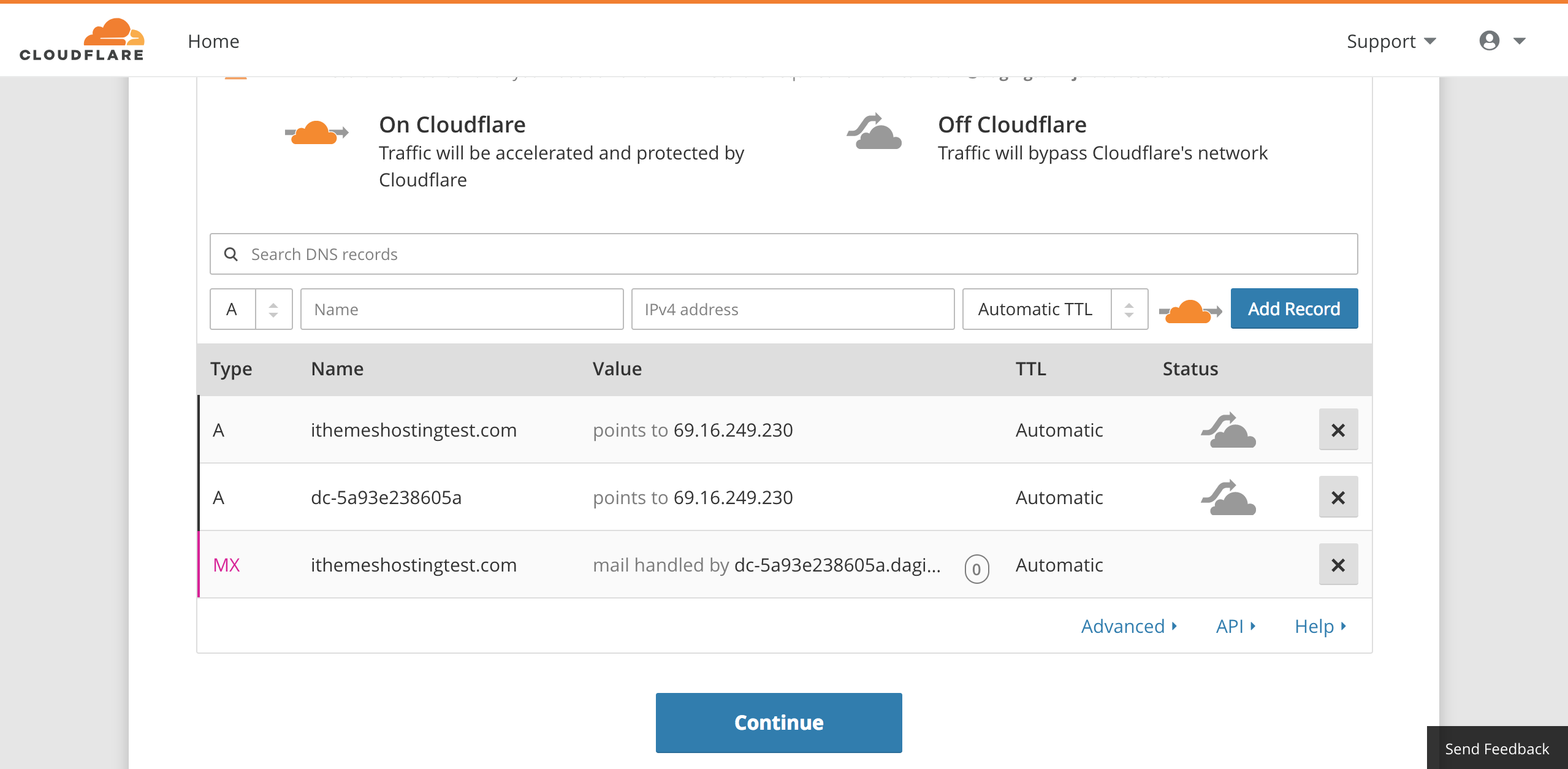Image resolution: width=1568 pixels, height=769 pixels.
Task: Click the Automatic TTL of dc-5a93e238605a record
Action: coord(1059,497)
